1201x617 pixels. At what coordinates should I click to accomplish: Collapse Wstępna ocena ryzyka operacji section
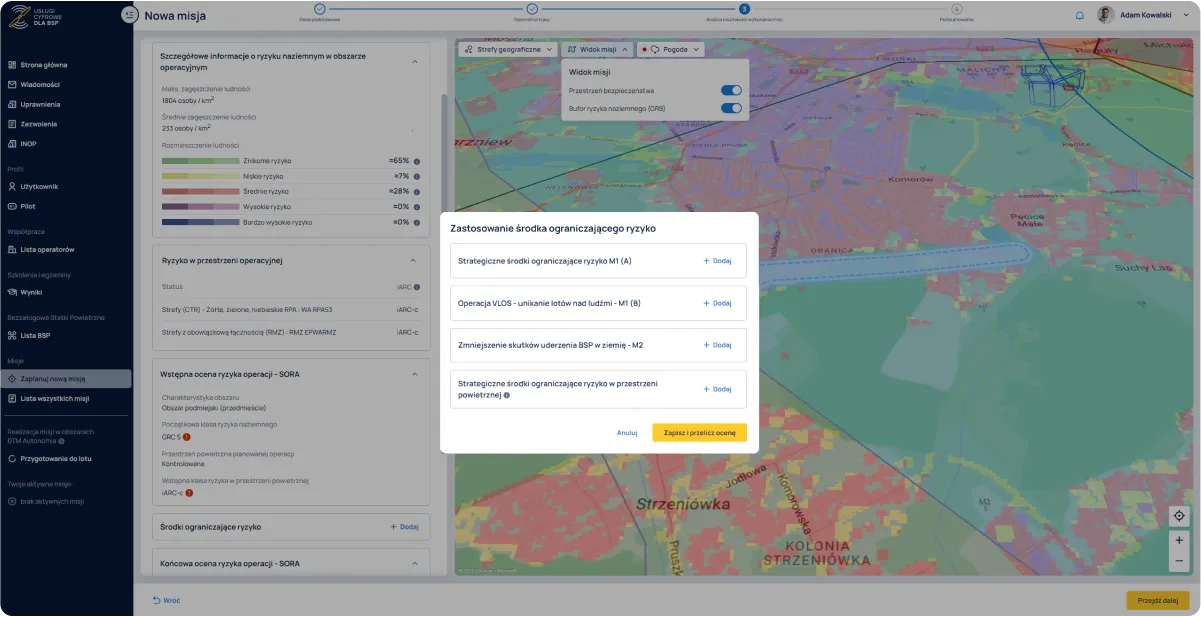(415, 374)
